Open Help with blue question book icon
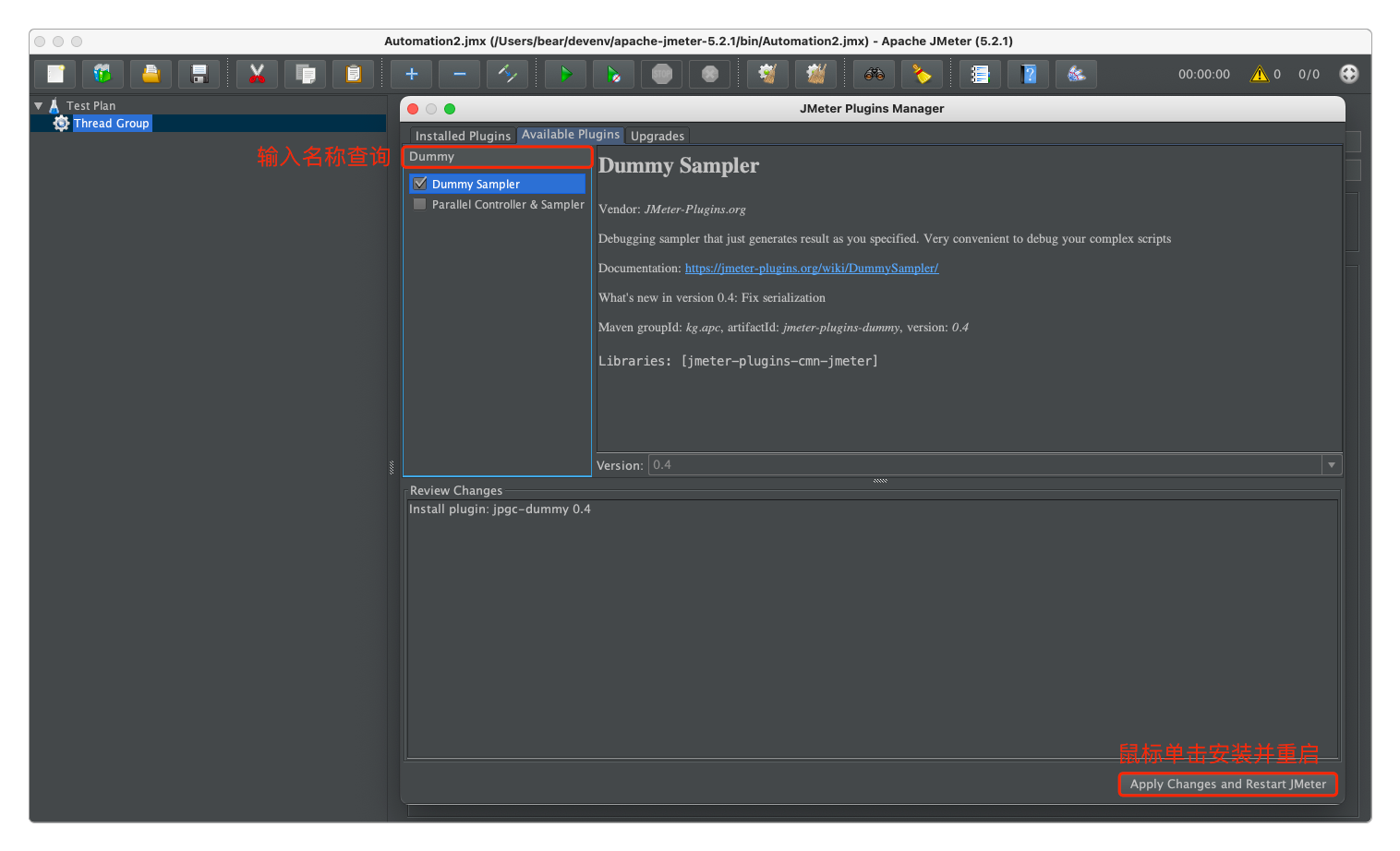1400x851 pixels. 1029,74
